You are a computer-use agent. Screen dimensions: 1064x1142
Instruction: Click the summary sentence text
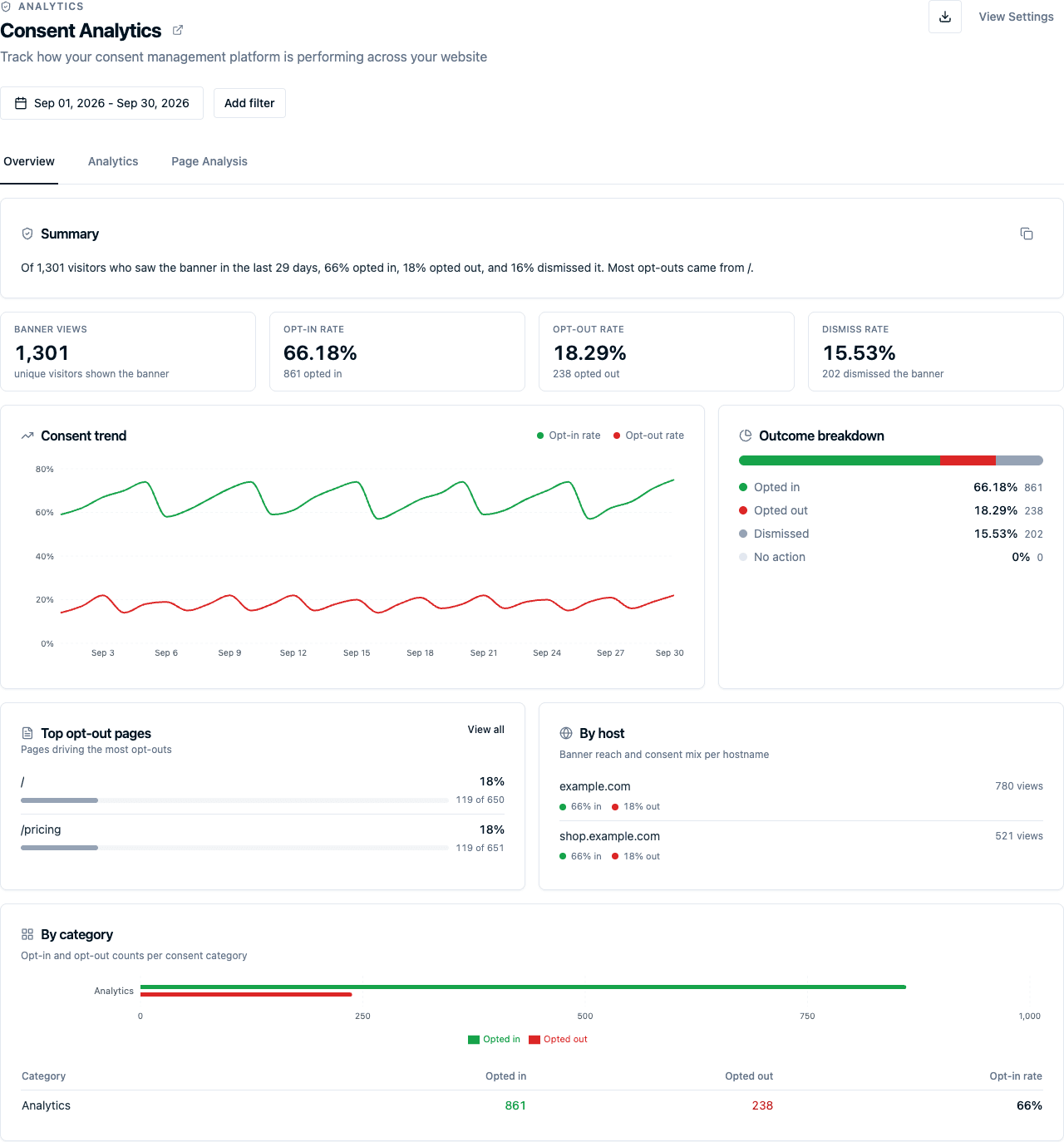[387, 268]
